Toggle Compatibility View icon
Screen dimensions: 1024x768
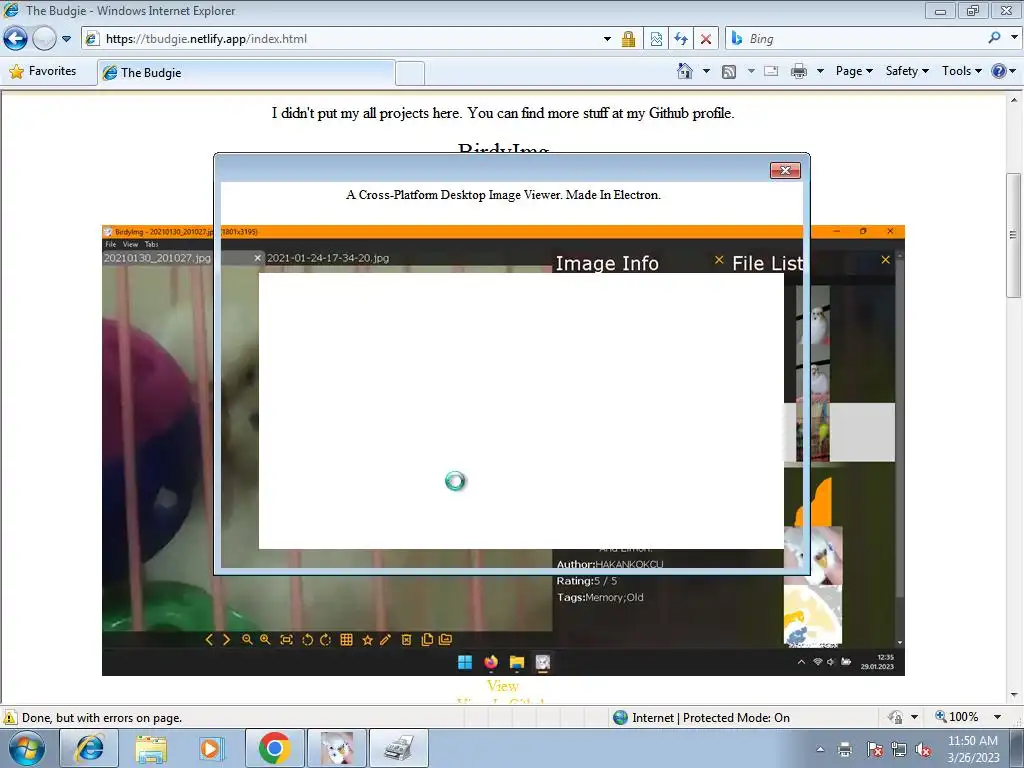pyautogui.click(x=656, y=39)
